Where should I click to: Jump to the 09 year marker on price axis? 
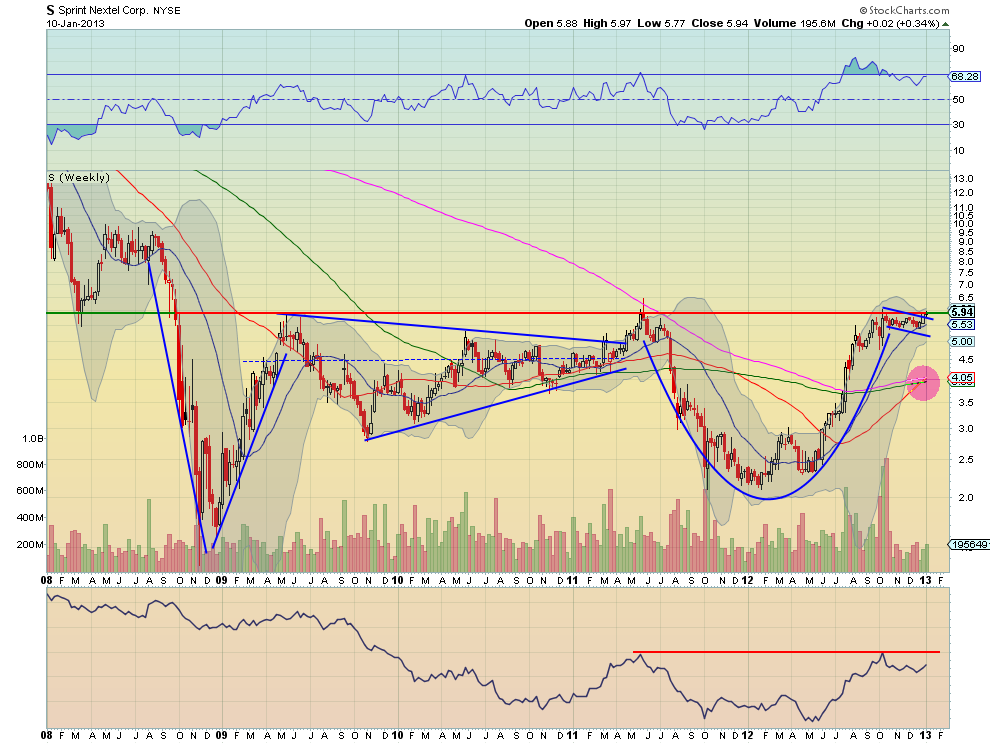click(222, 580)
